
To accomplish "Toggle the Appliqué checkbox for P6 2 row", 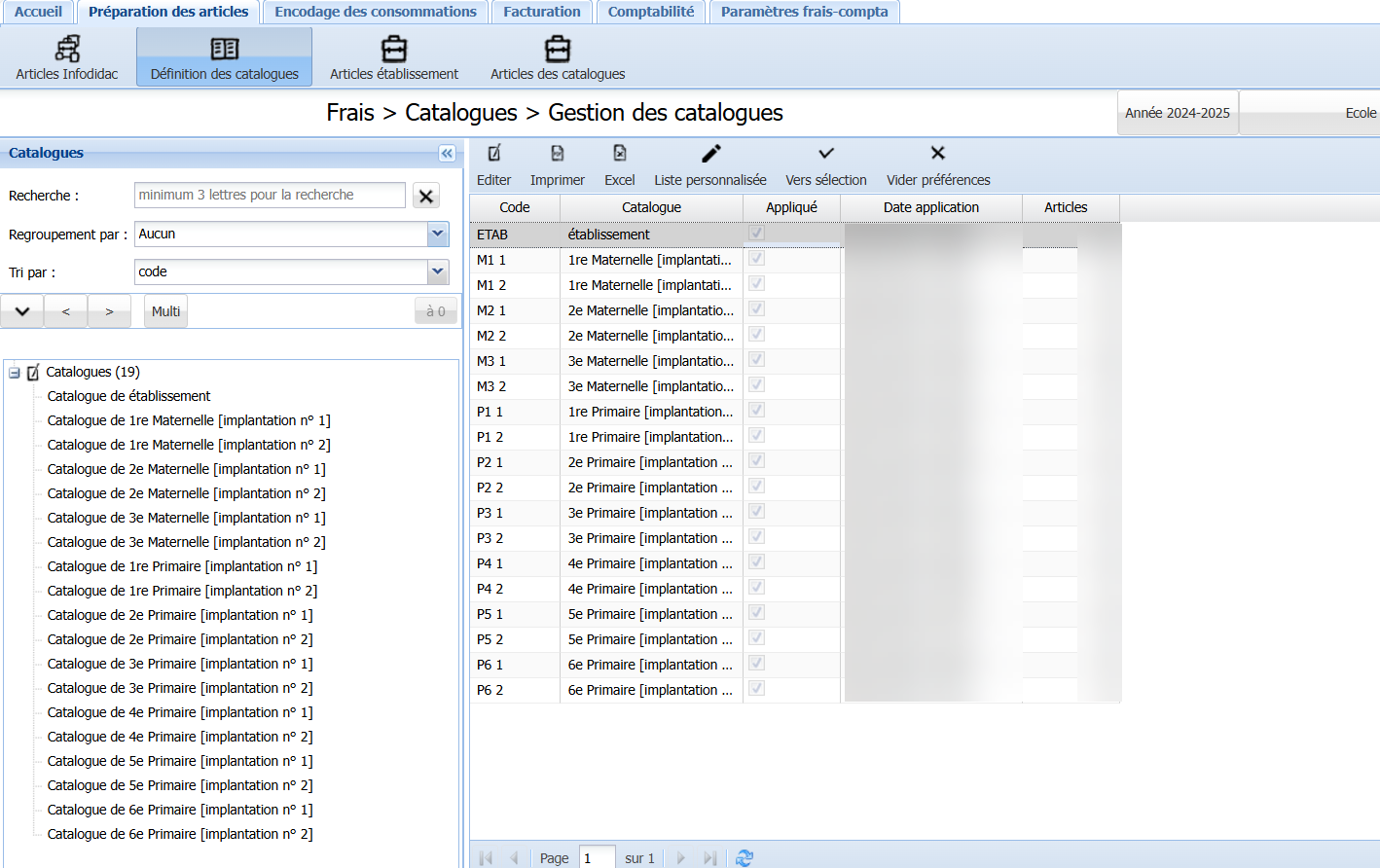I will [x=757, y=689].
